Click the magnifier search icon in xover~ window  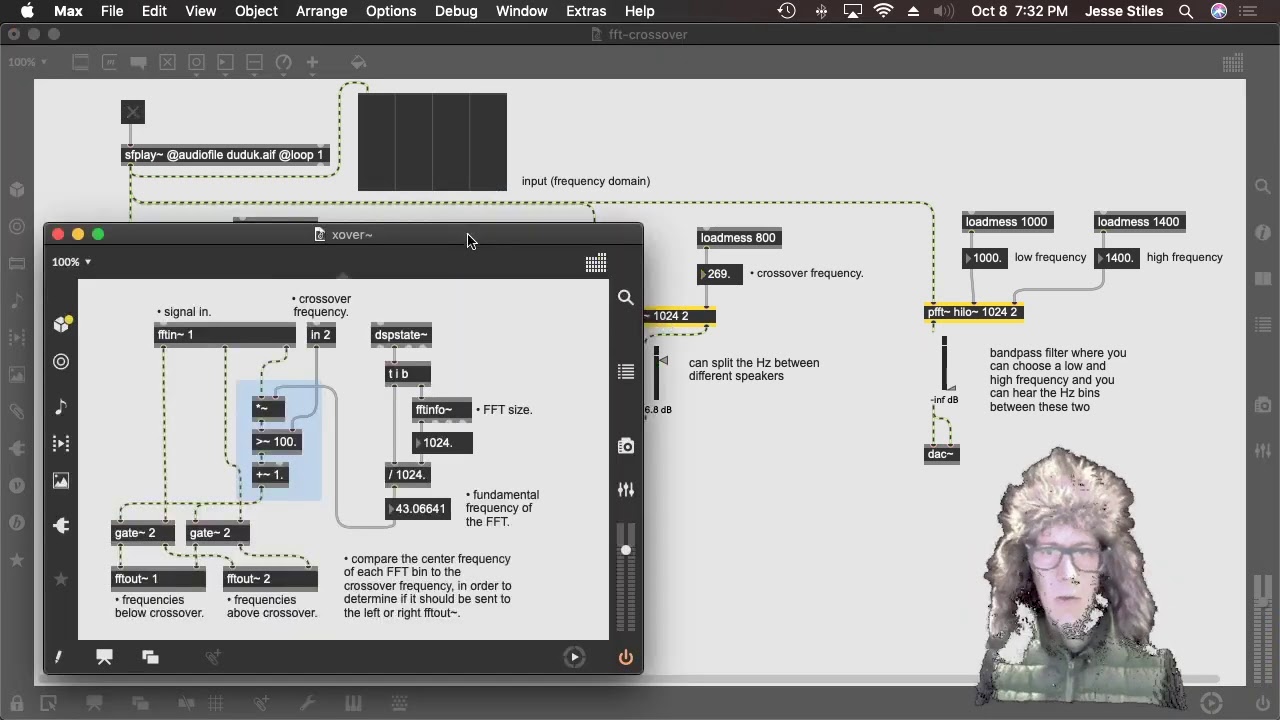click(x=626, y=297)
